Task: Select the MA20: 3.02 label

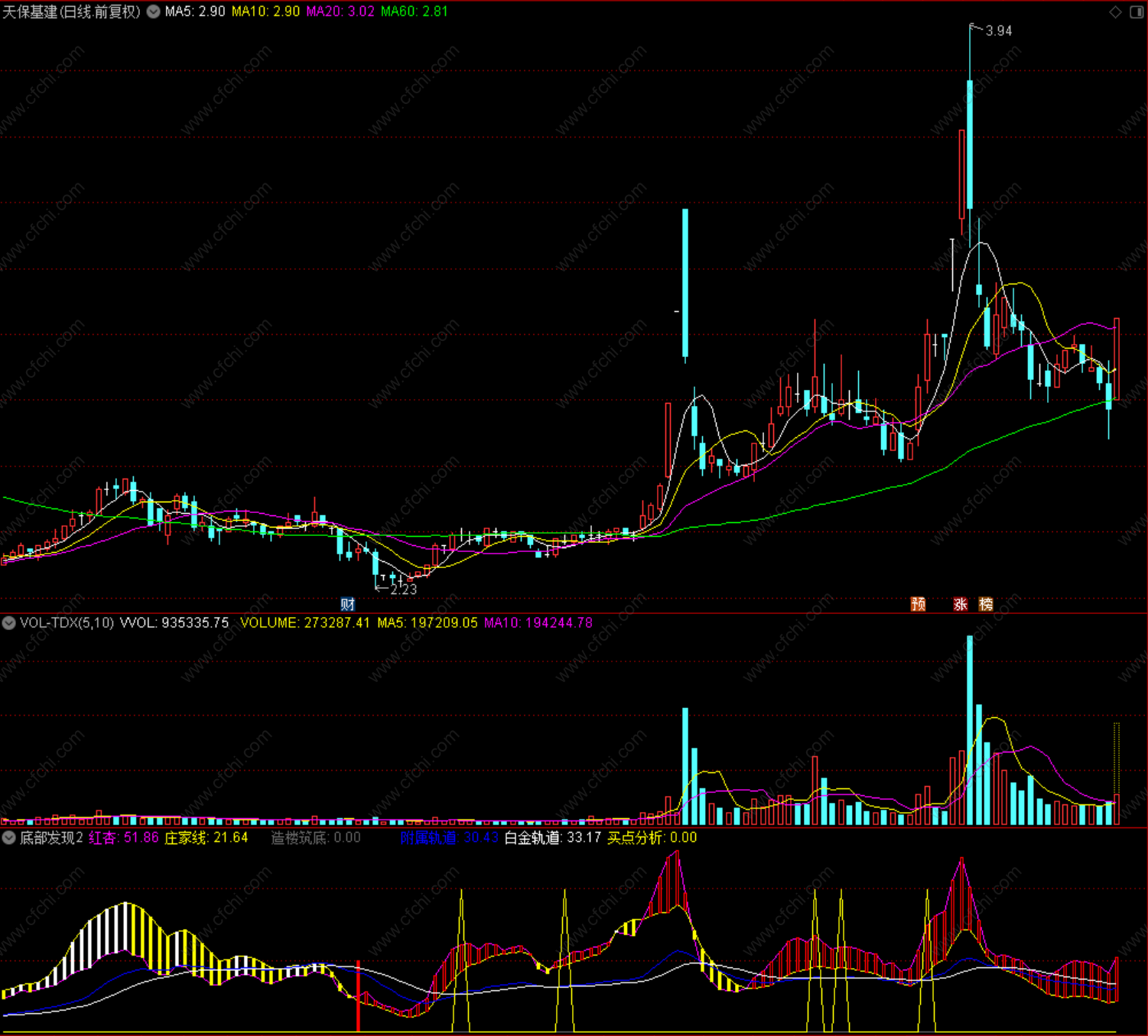Action: click(x=340, y=11)
